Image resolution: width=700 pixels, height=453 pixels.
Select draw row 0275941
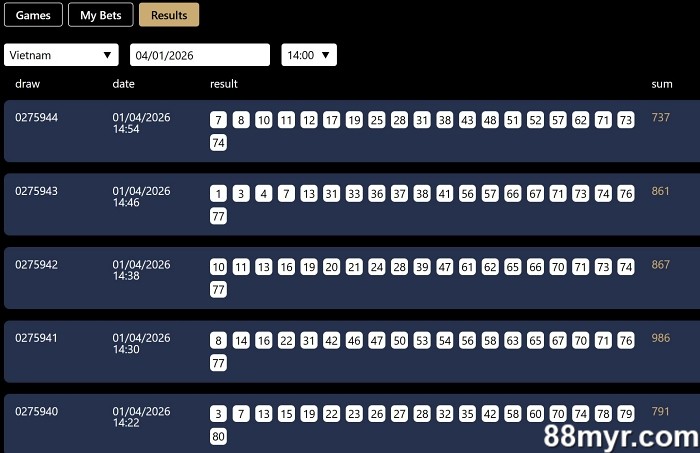[x=36, y=338]
